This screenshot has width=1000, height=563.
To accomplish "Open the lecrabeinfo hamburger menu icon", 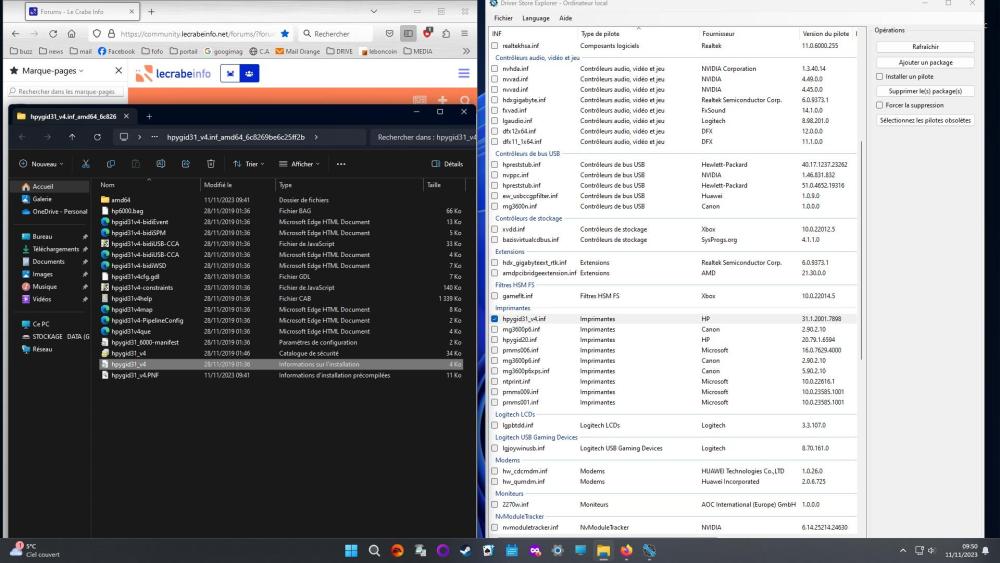I will pyautogui.click(x=464, y=73).
